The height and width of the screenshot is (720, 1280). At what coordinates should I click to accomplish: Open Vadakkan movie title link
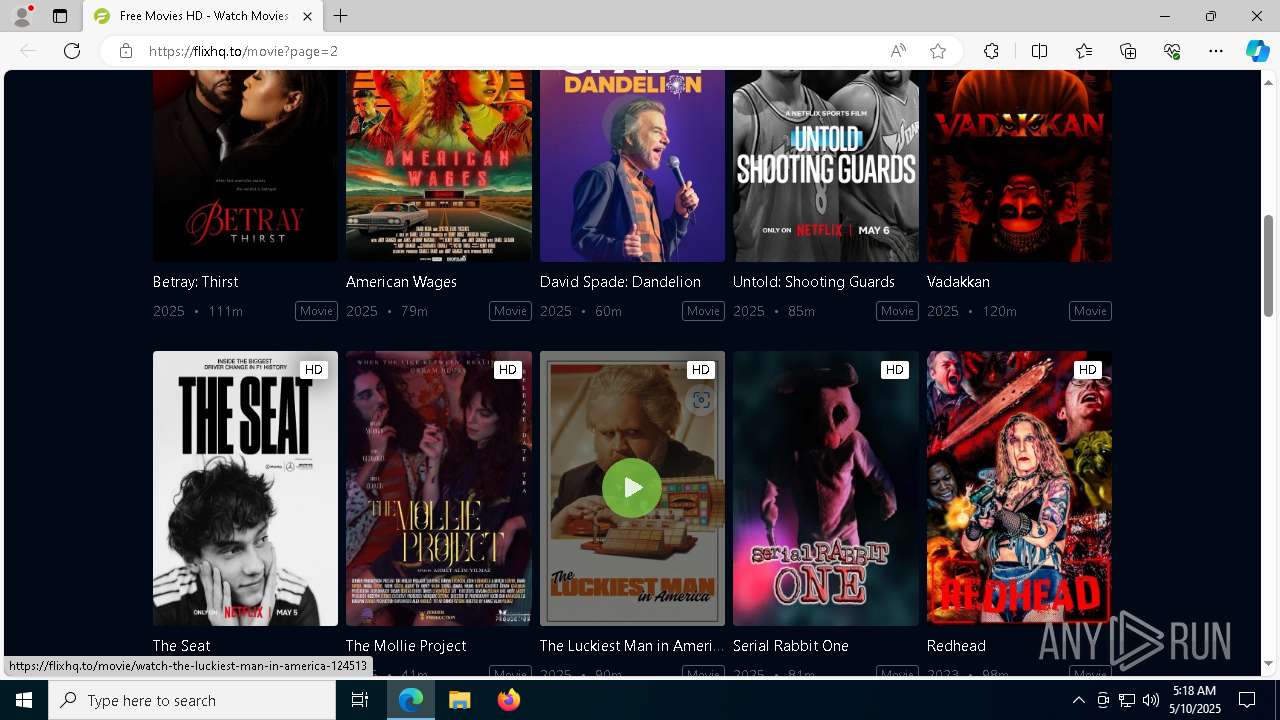point(958,282)
